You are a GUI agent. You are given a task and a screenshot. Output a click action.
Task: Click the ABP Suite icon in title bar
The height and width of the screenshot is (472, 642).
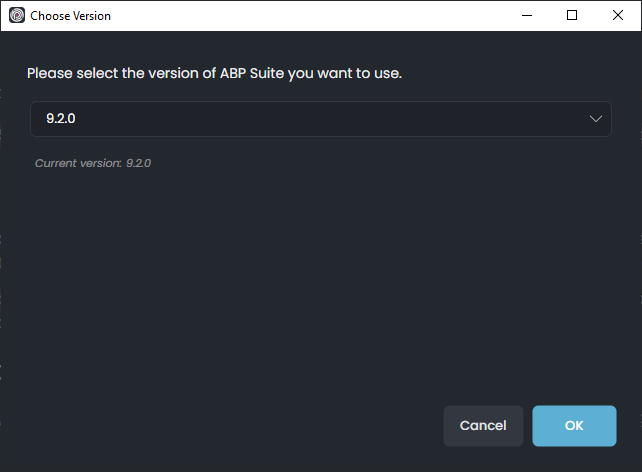pos(17,16)
